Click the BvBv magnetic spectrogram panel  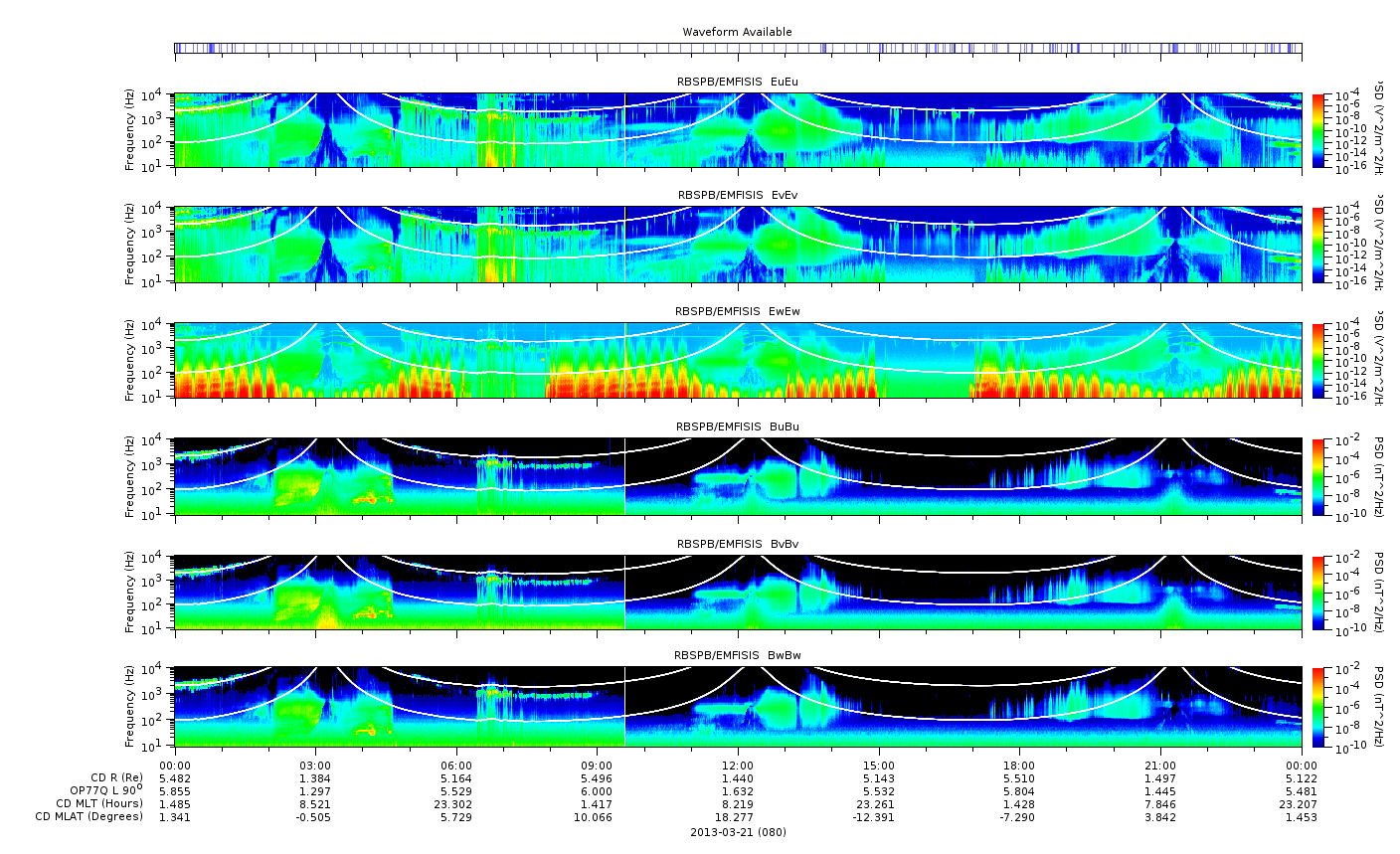click(737, 593)
